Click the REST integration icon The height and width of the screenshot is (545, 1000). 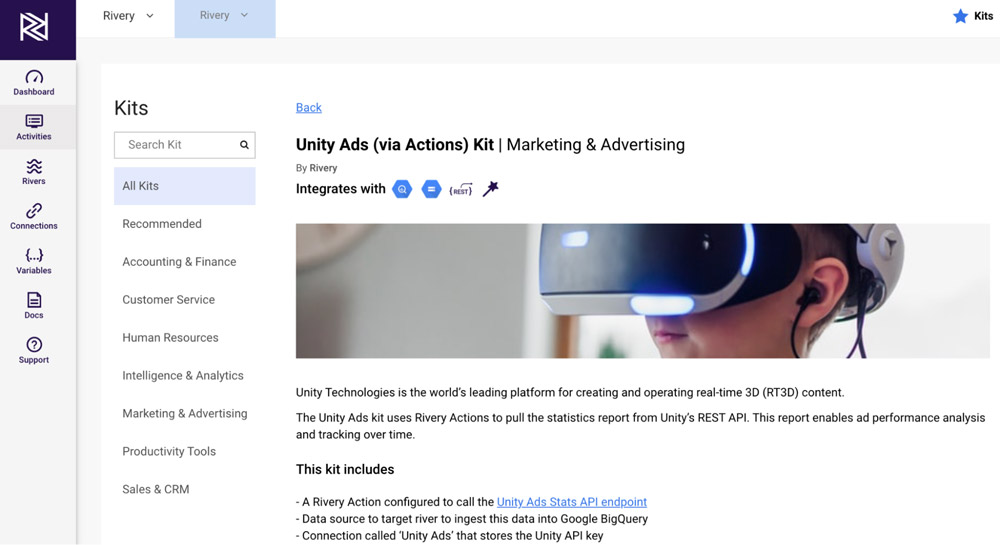[460, 189]
